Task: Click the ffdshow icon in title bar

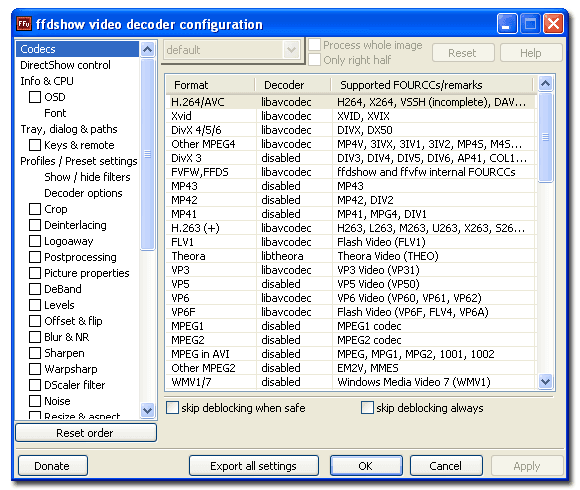Action: (24, 24)
